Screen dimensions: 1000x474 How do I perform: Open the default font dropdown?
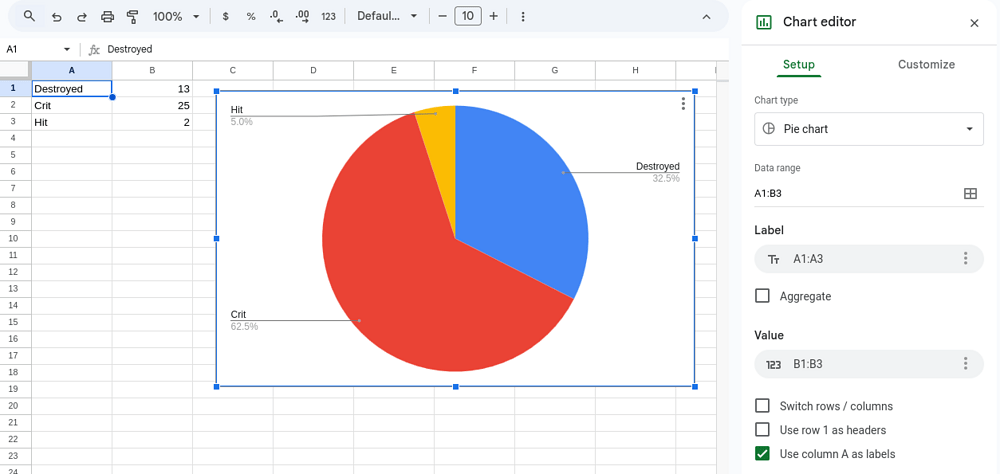coord(387,16)
